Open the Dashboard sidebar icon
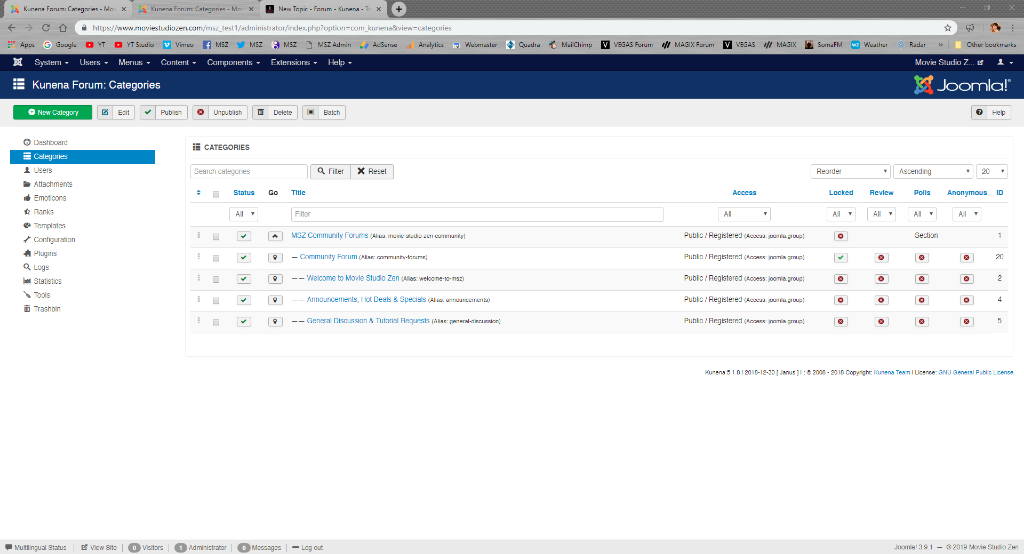 pos(27,143)
